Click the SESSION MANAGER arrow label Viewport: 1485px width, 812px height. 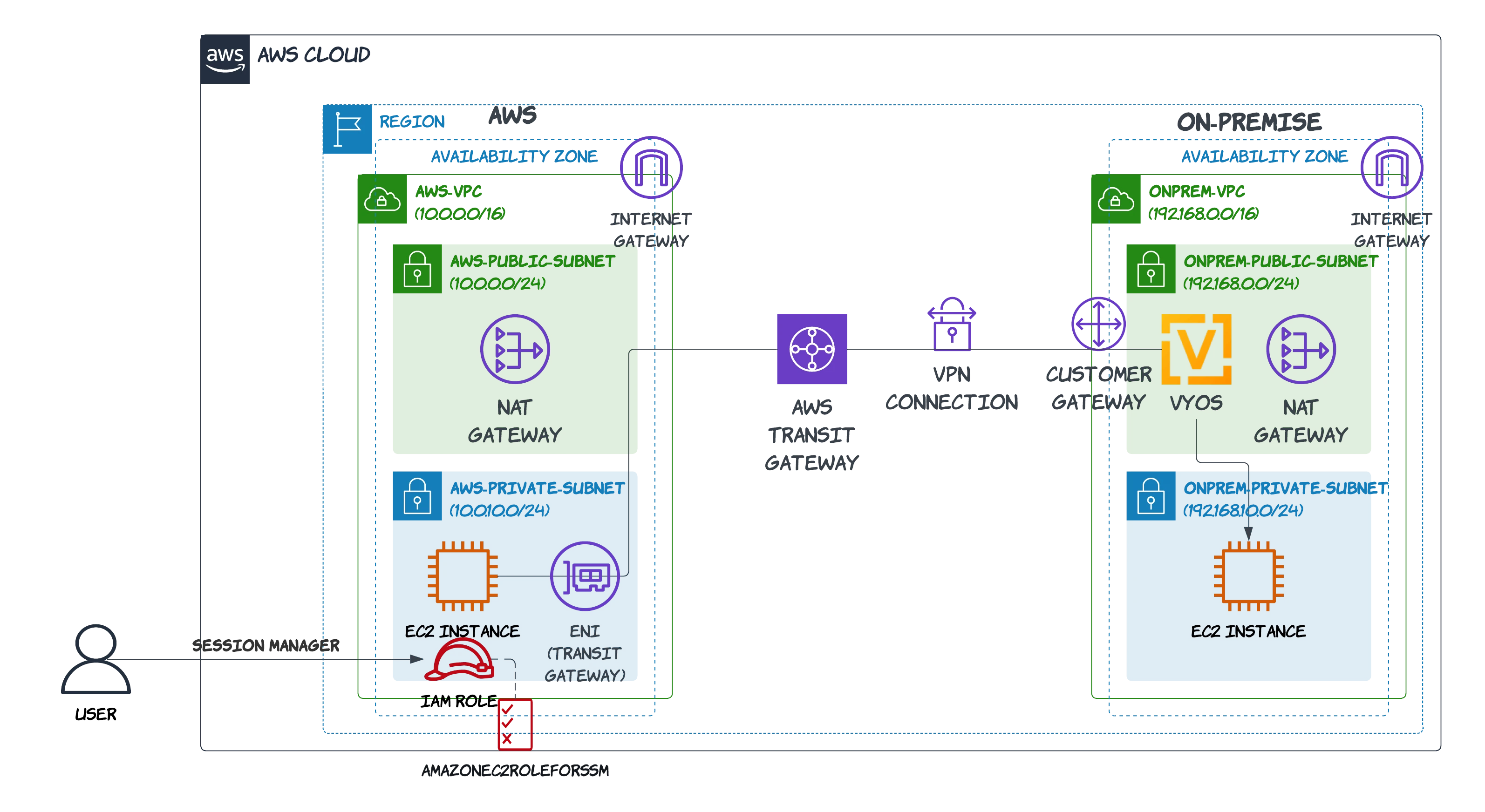click(x=266, y=645)
